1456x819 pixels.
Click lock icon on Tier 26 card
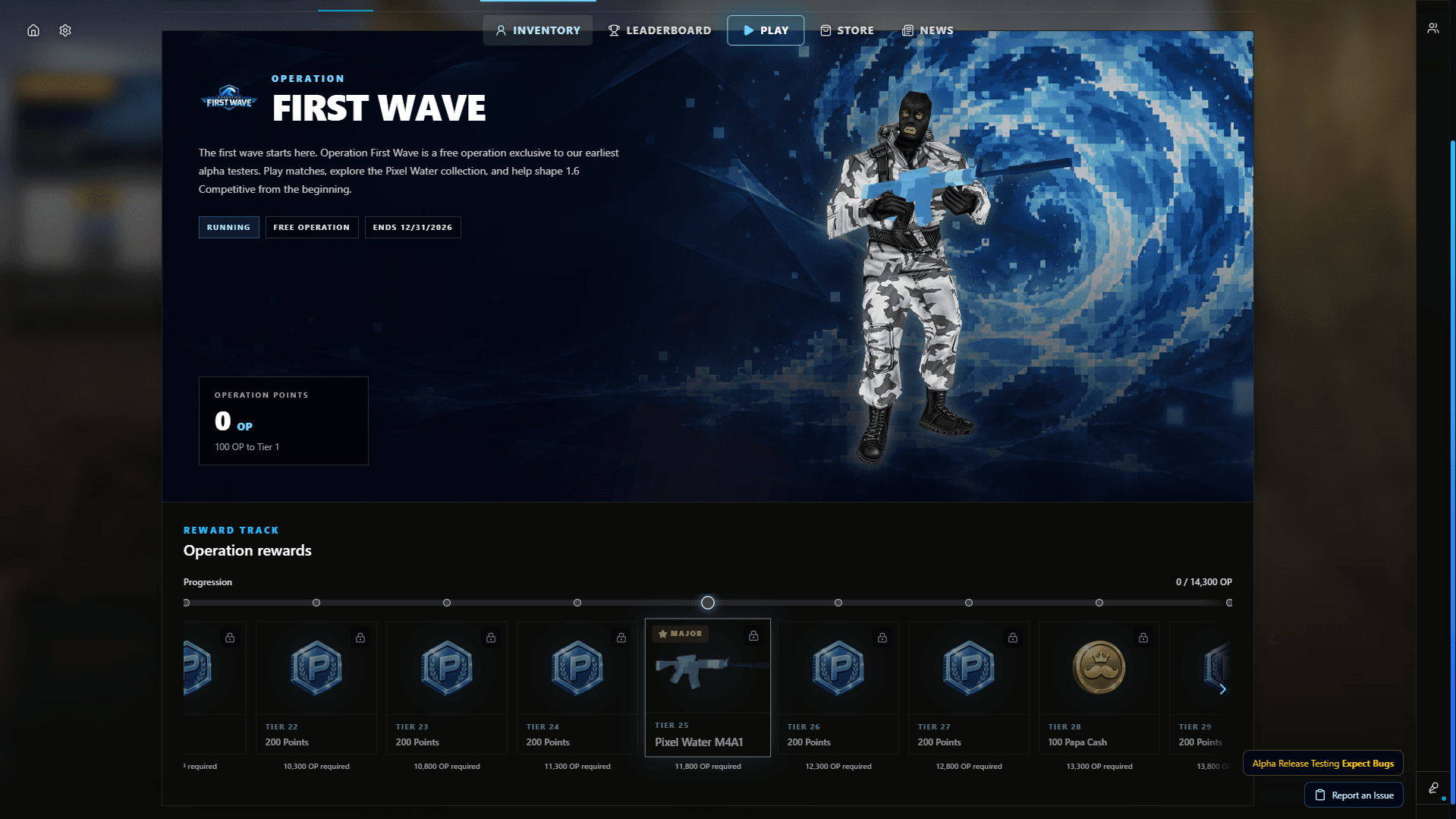[x=882, y=638]
